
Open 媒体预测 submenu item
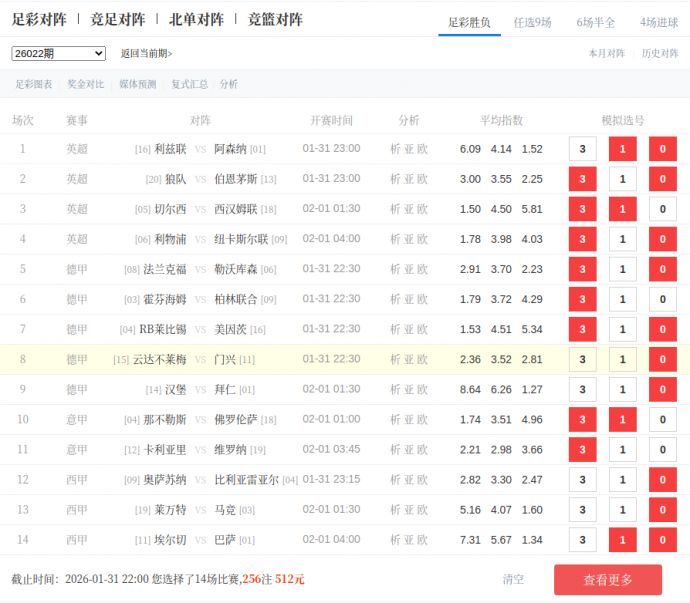tap(138, 85)
